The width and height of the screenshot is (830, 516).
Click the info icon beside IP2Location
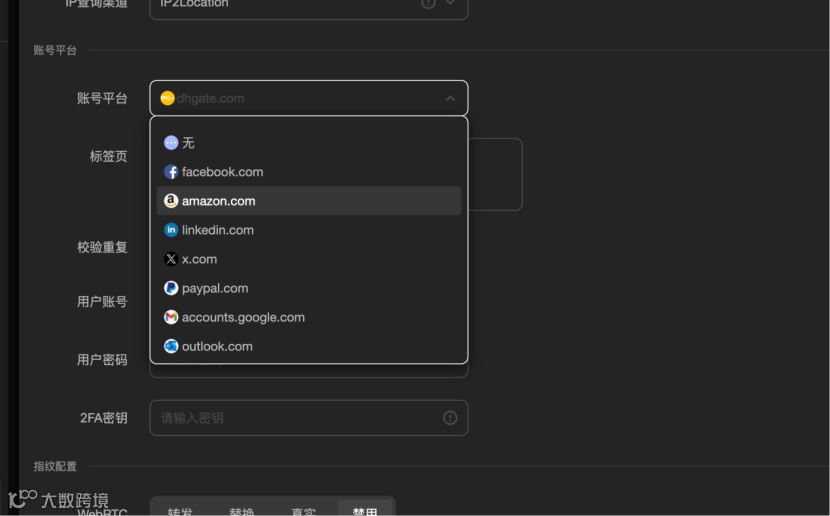click(x=428, y=3)
